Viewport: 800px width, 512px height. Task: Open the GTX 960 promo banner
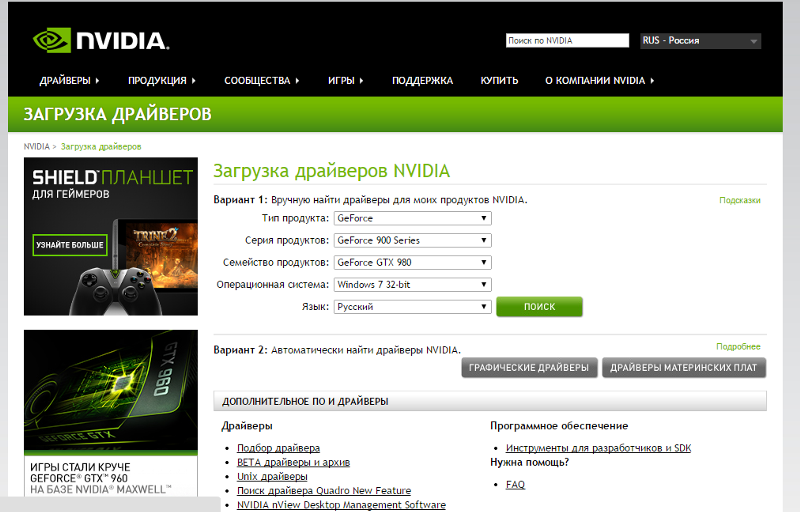coord(111,413)
